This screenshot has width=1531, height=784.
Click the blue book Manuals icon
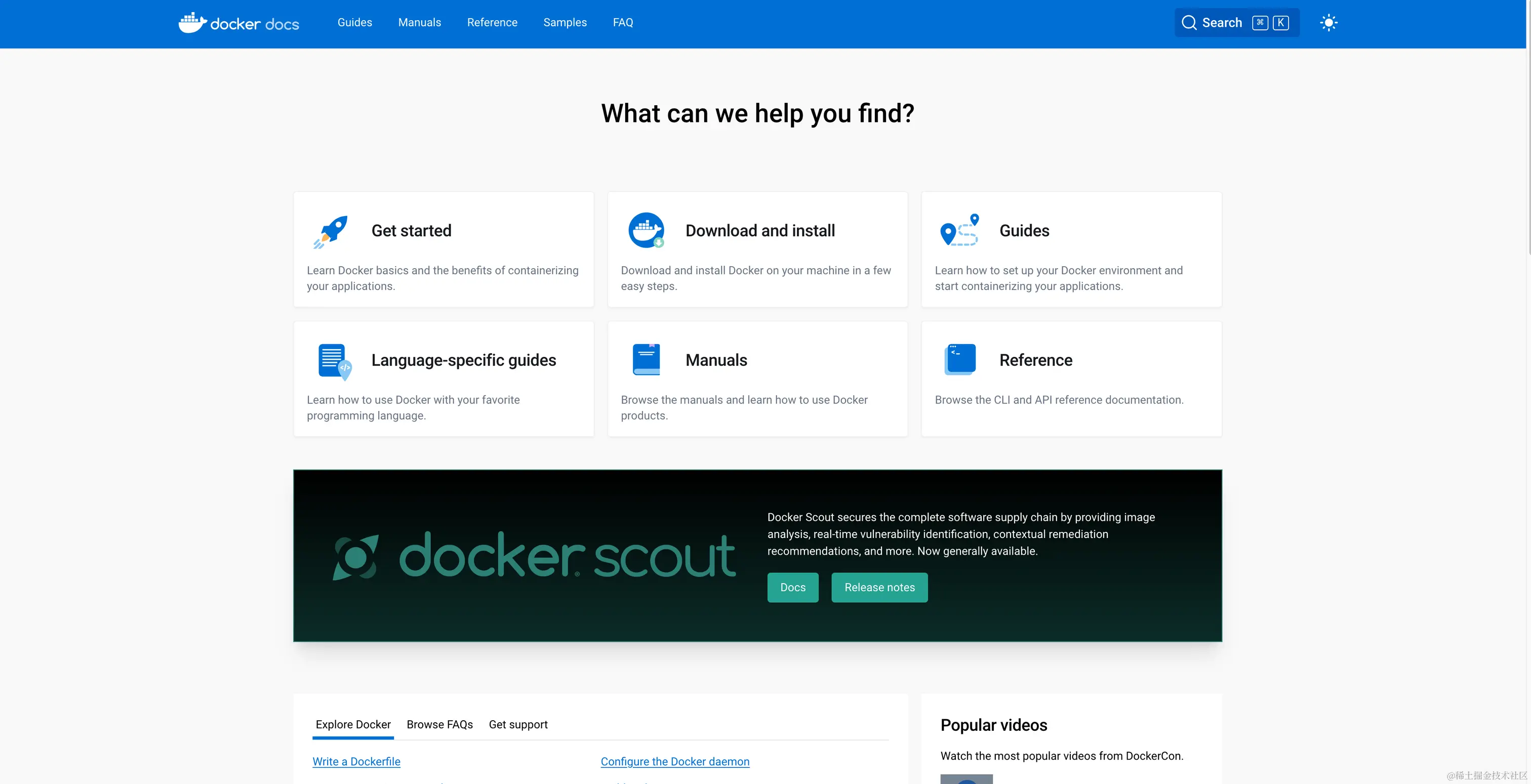coord(647,360)
